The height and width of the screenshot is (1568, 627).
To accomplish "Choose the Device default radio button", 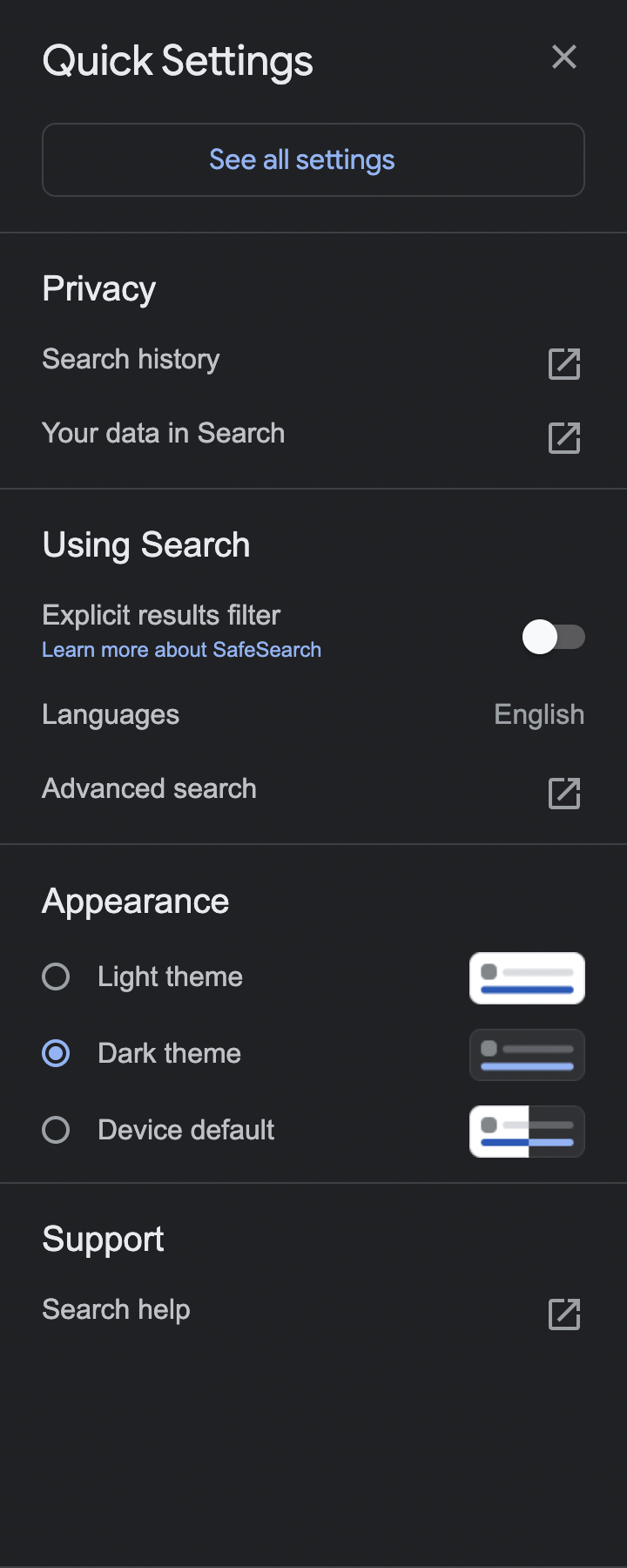I will pos(56,1130).
